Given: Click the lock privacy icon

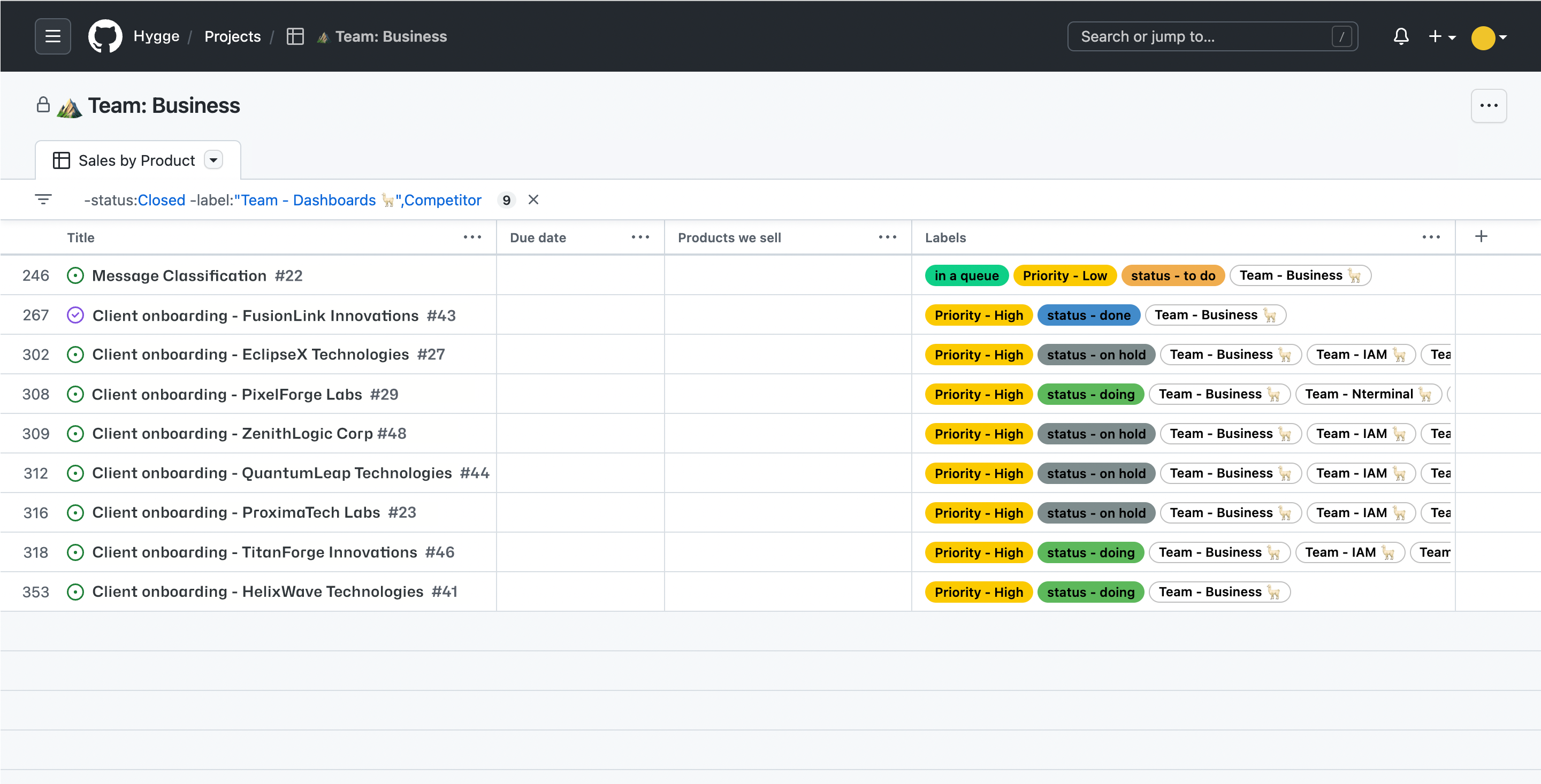Looking at the screenshot, I should 43,105.
